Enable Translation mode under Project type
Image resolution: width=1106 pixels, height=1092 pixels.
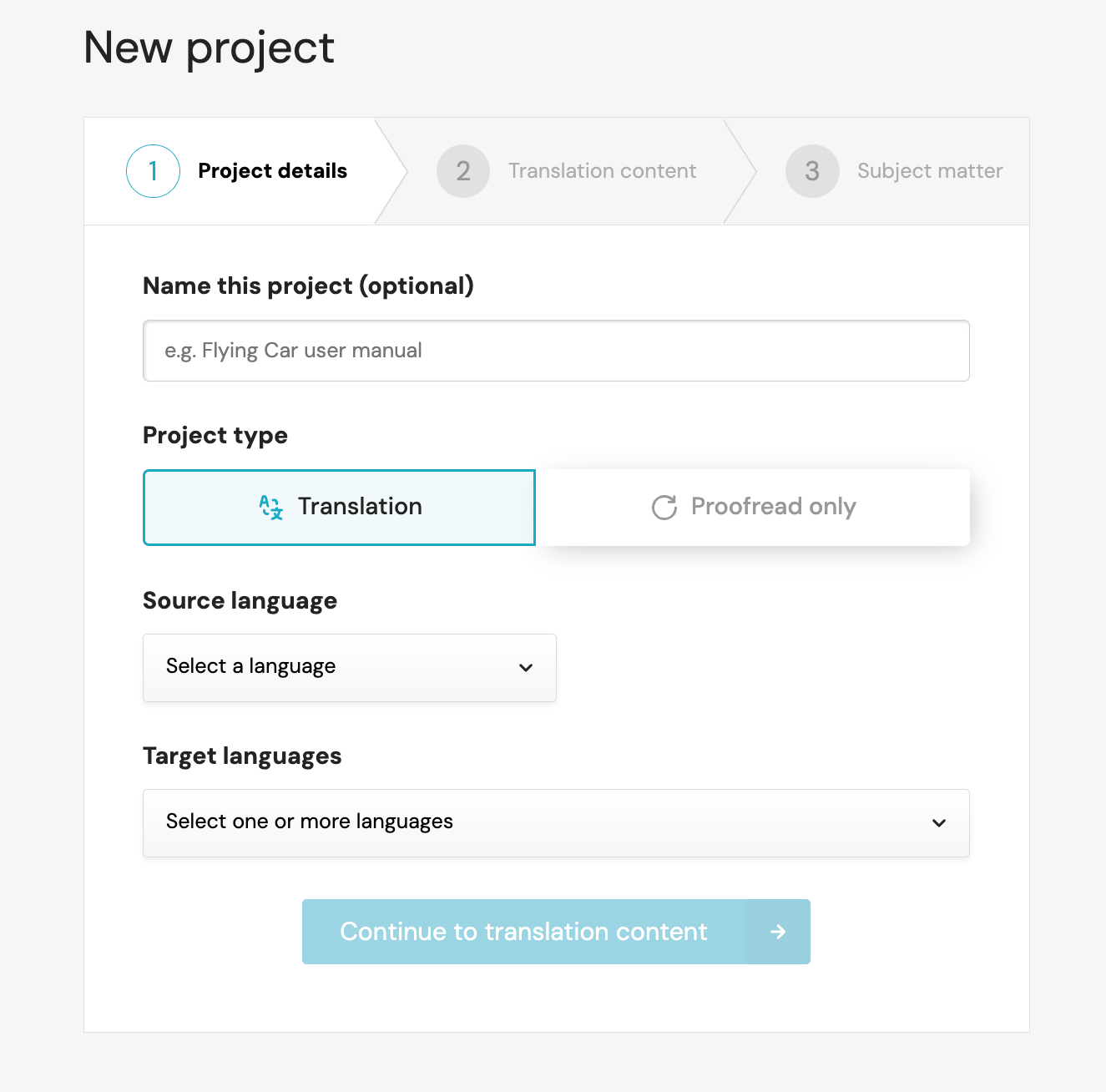[339, 507]
